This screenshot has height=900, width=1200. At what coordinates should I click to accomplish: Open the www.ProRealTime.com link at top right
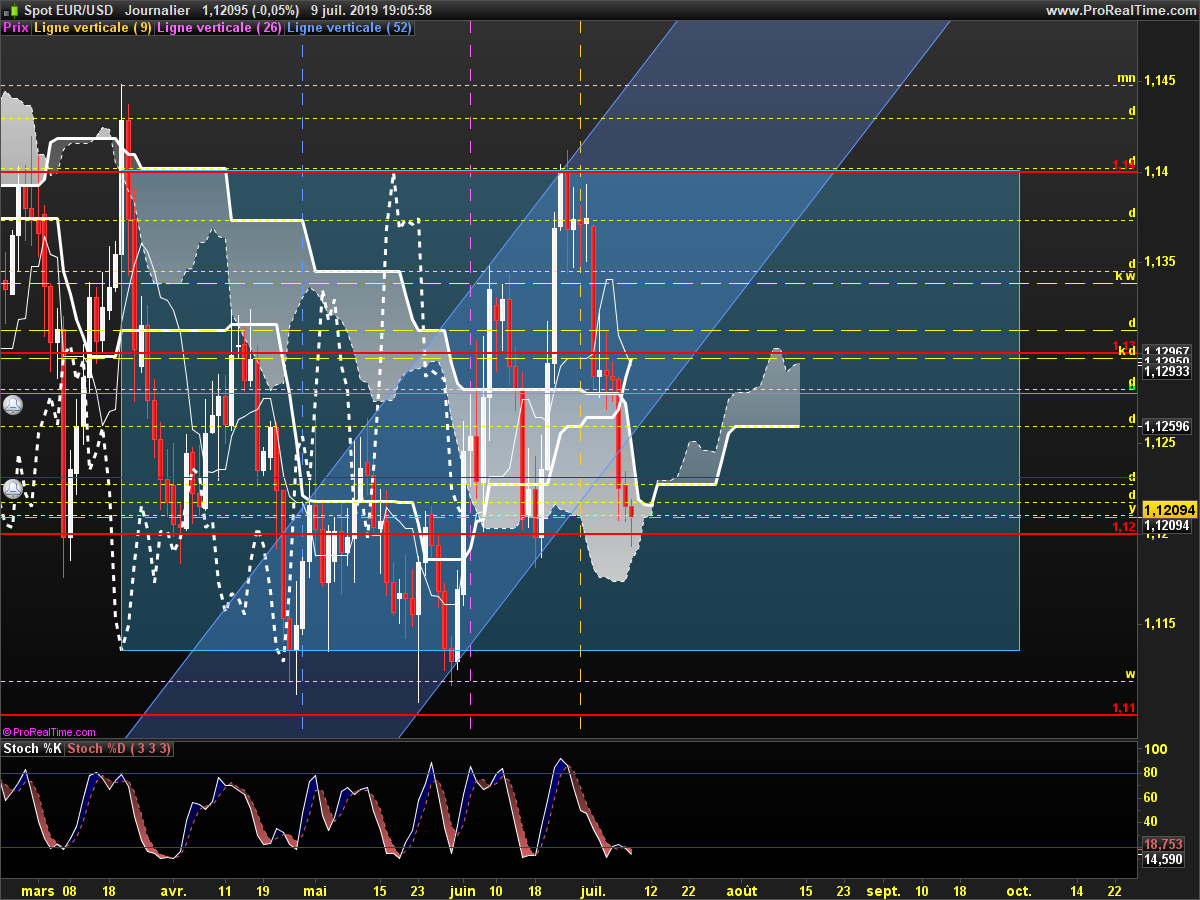click(x=1120, y=10)
